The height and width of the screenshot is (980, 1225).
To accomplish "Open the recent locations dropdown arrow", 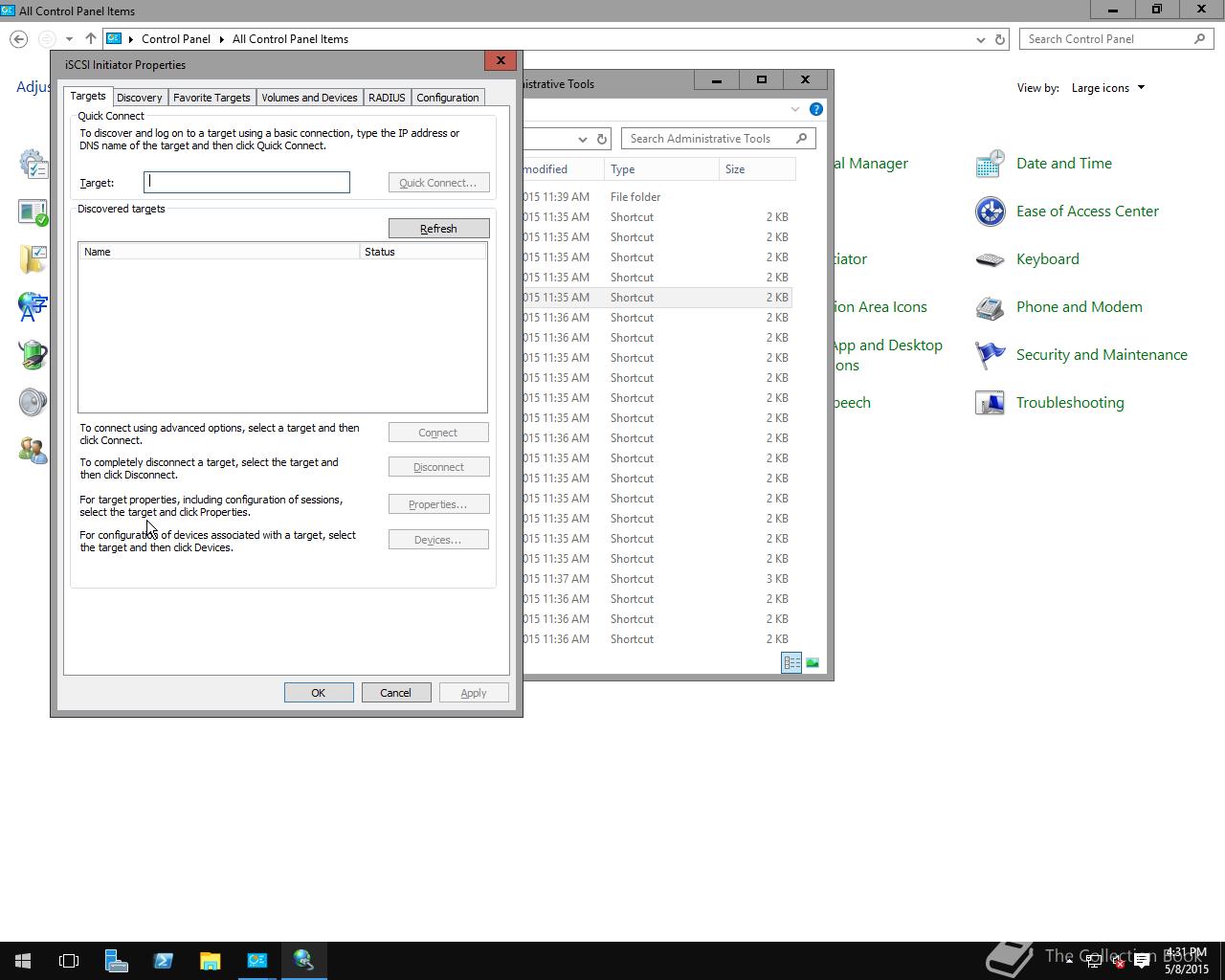I will [69, 39].
